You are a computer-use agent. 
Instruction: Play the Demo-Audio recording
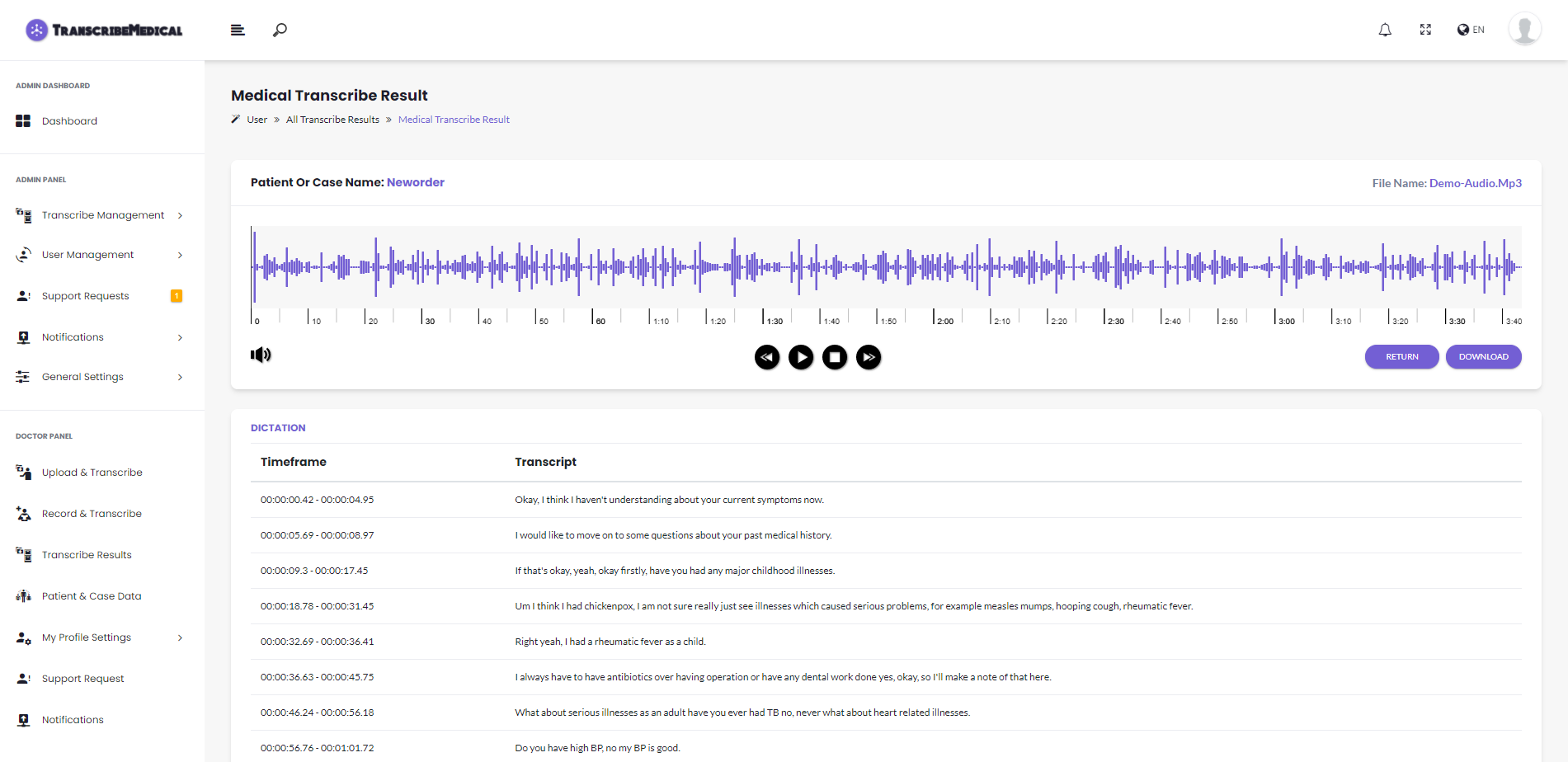[x=801, y=357]
